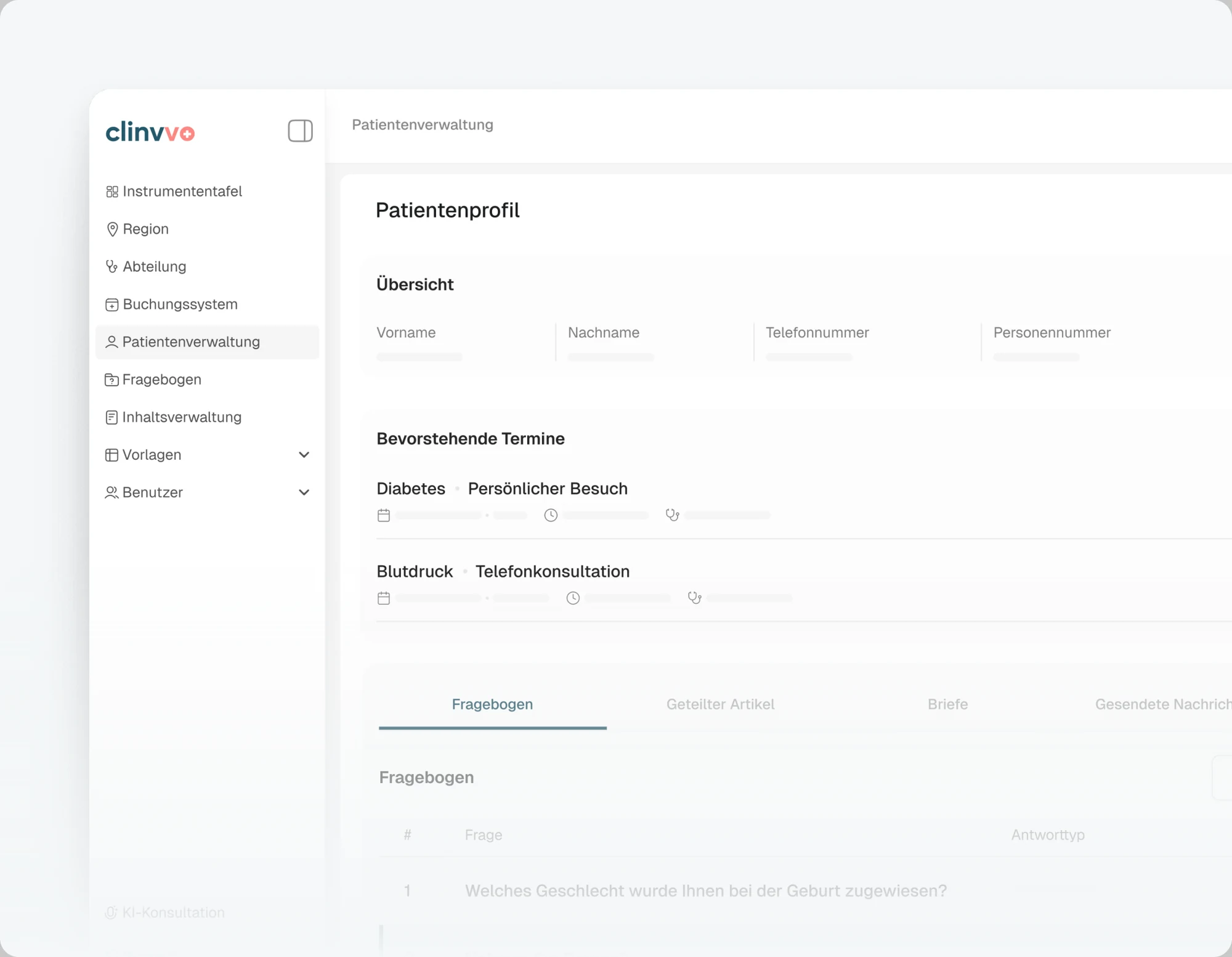Click the stethoscope icon under Blutdruck appointment
1232x957 pixels.
(695, 598)
